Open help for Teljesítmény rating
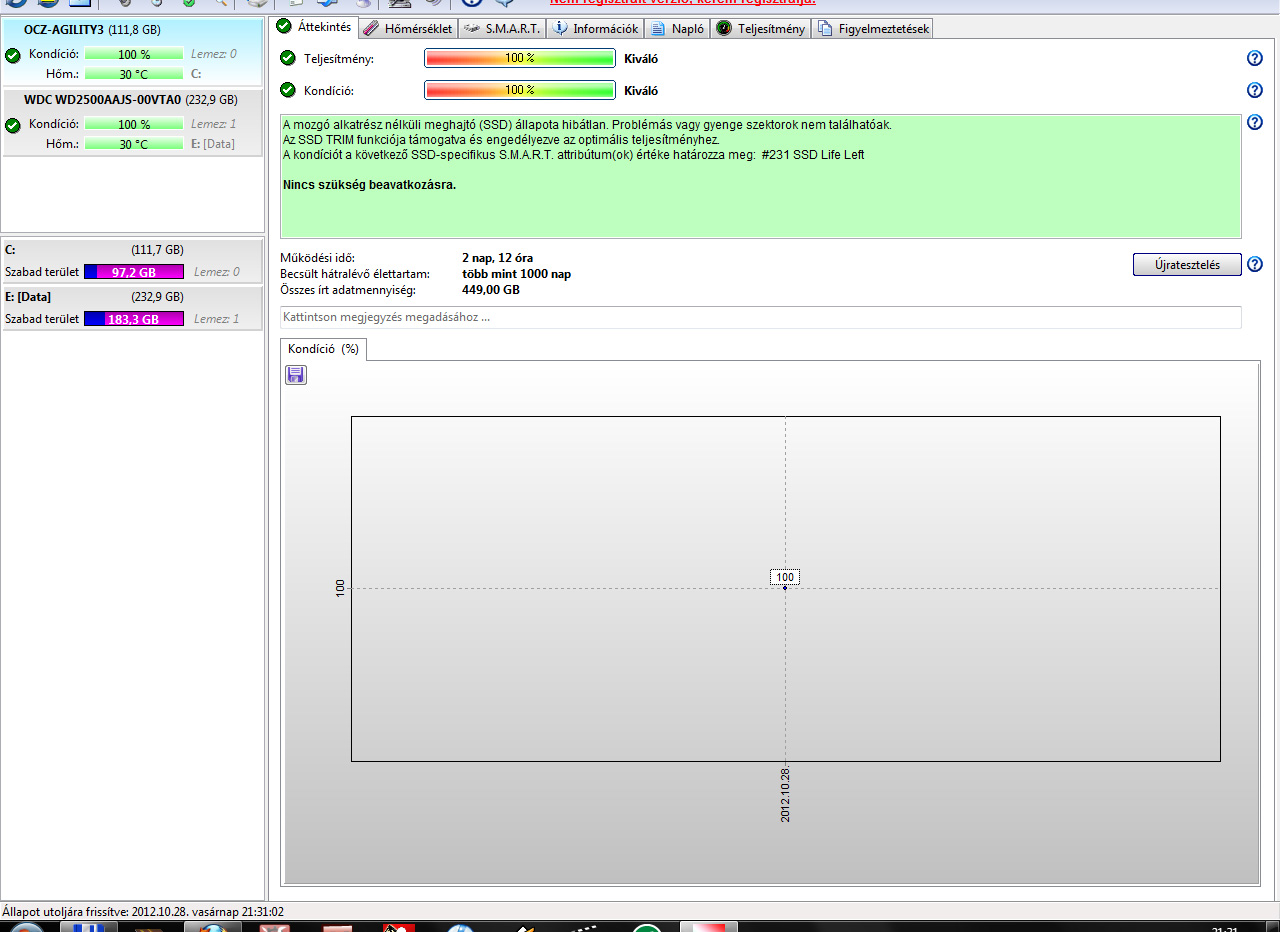 1254,58
